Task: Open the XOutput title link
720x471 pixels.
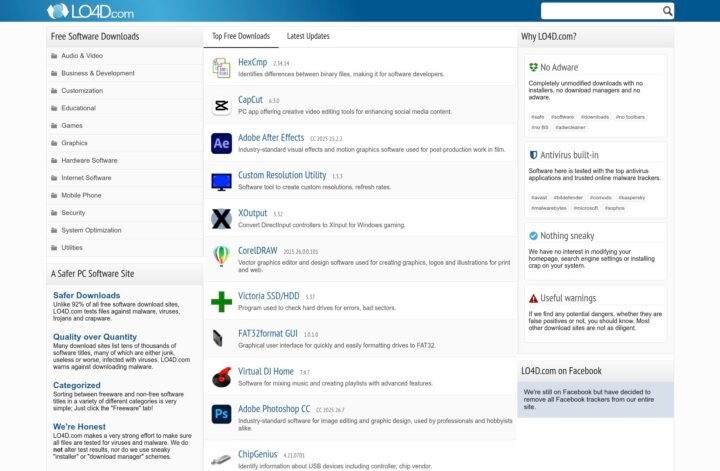Action: (252, 213)
